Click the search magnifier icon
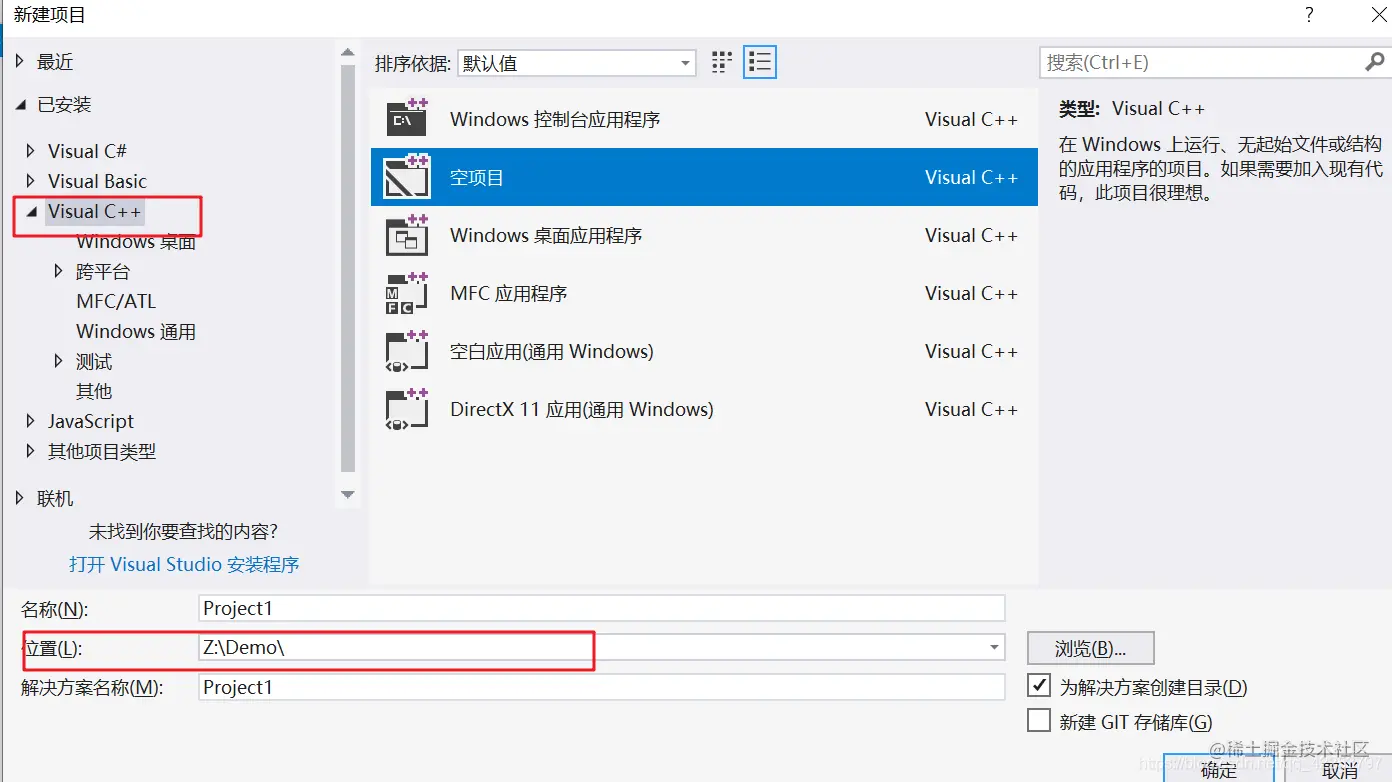This screenshot has width=1392, height=782. pyautogui.click(x=1375, y=62)
